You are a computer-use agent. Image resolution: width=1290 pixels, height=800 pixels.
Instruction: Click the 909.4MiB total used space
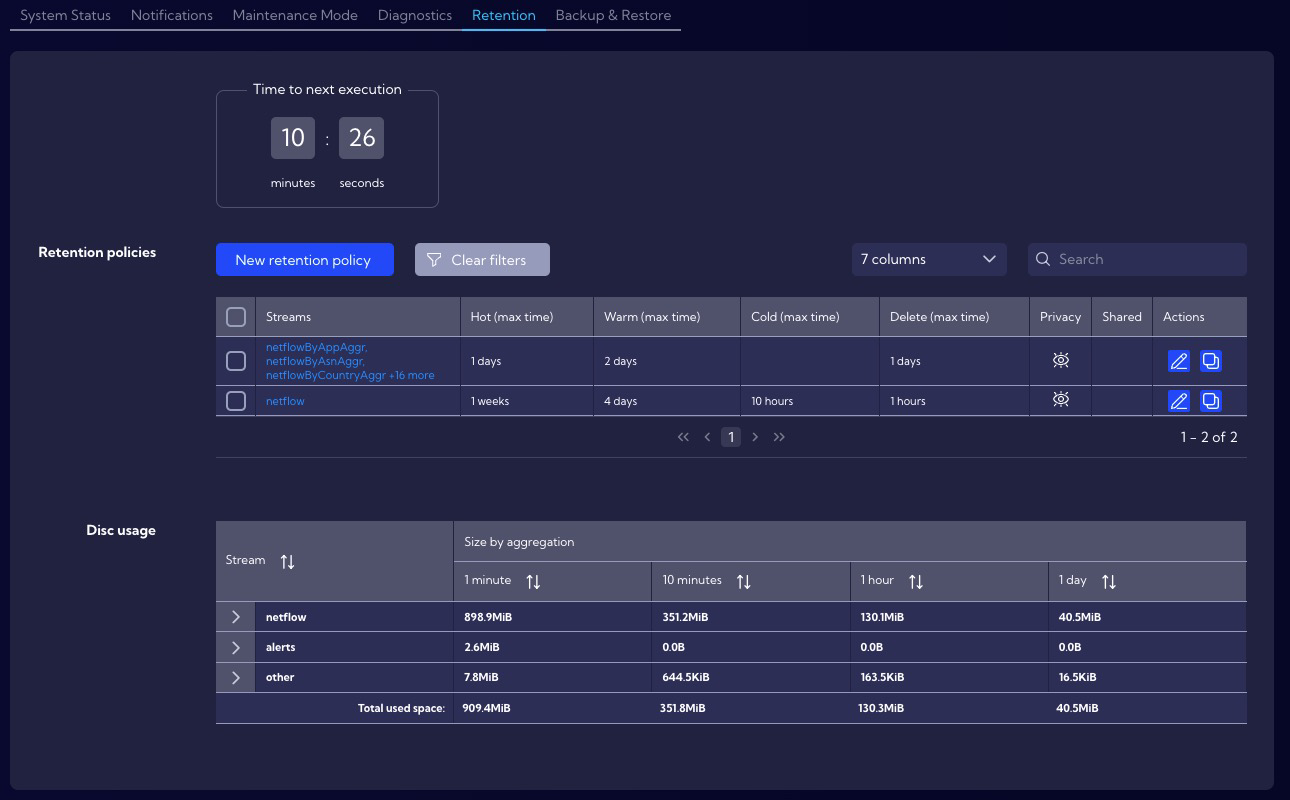pos(486,708)
